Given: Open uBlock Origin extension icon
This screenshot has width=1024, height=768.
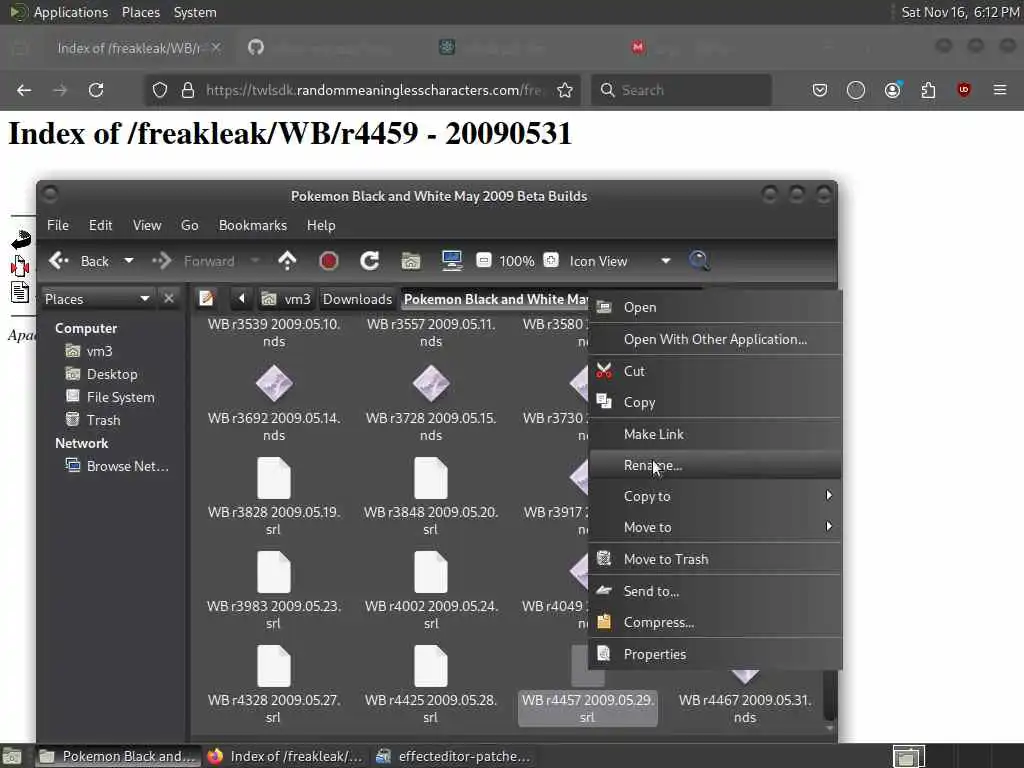Looking at the screenshot, I should [x=964, y=89].
